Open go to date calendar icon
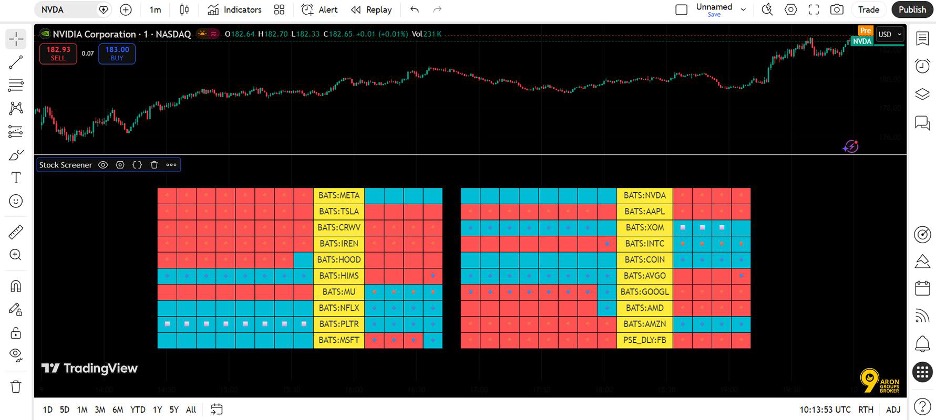Image resolution: width=936 pixels, height=420 pixels. click(x=217, y=410)
